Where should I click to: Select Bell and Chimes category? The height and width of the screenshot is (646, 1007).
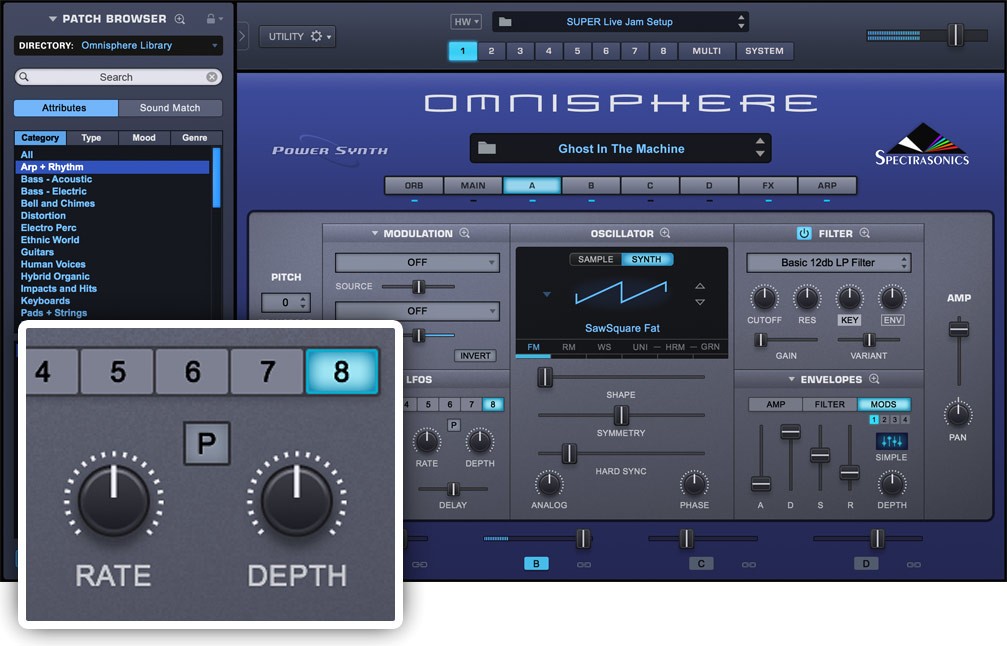pos(58,204)
